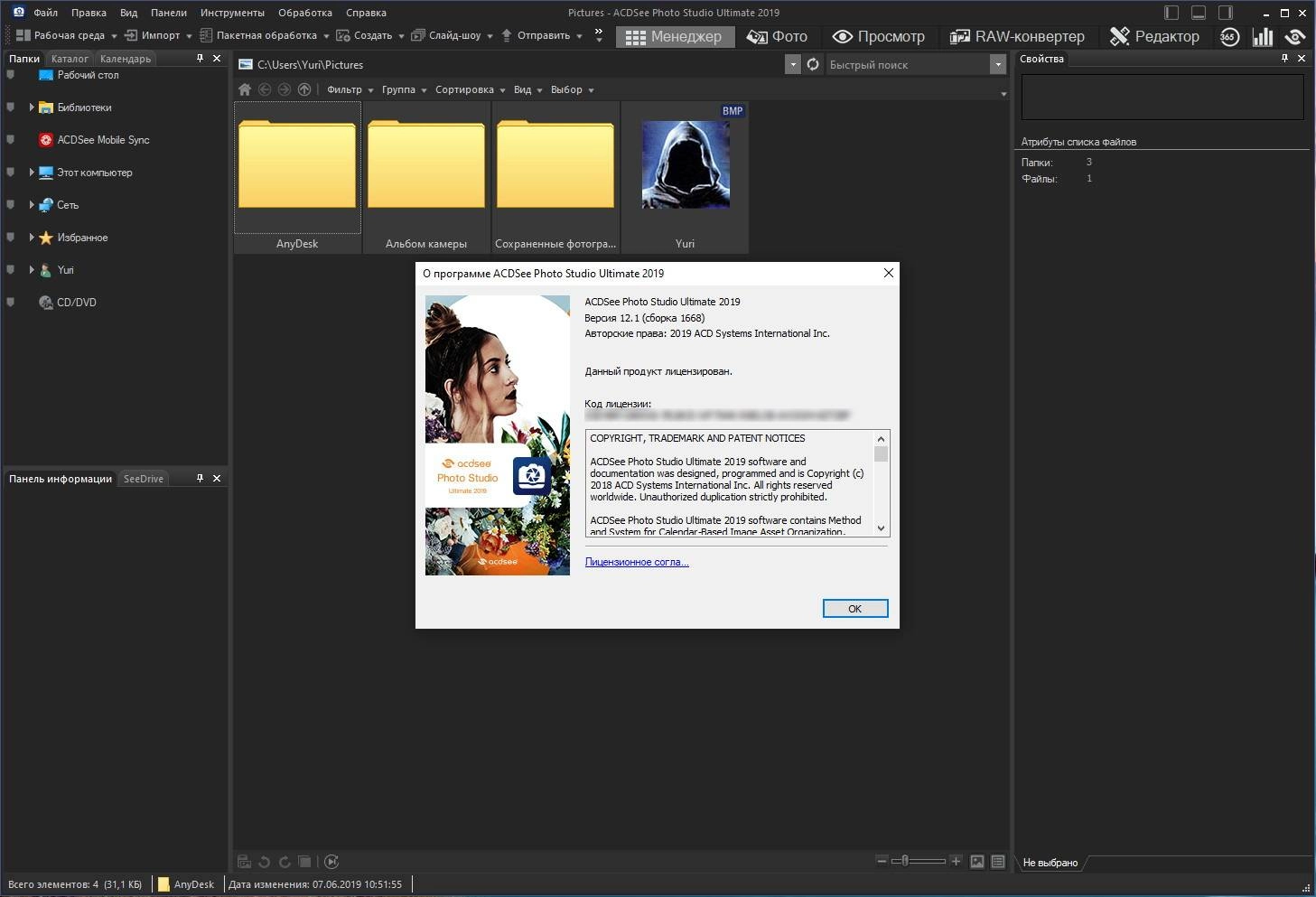Viewport: 1316px width, 897px height.
Task: Open Быстрый поиск options dropdown
Action: click(997, 64)
